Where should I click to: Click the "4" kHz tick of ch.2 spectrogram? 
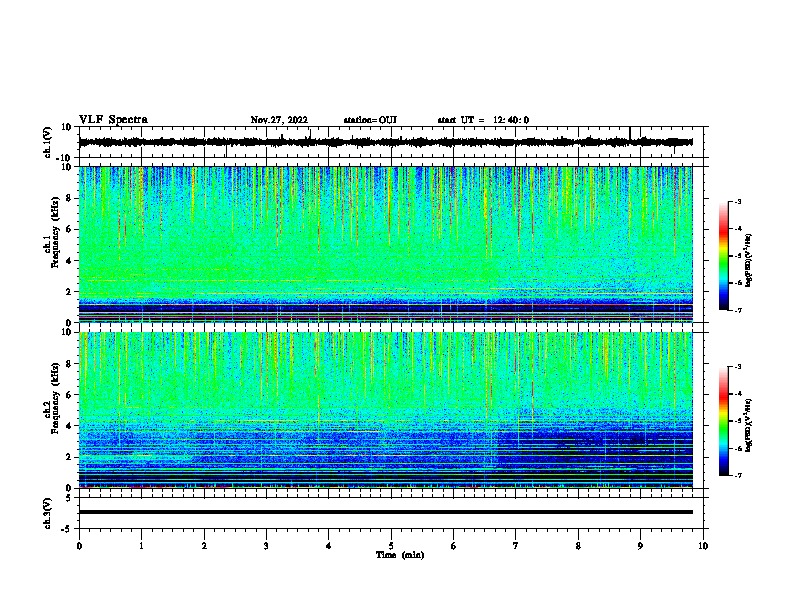[70, 426]
